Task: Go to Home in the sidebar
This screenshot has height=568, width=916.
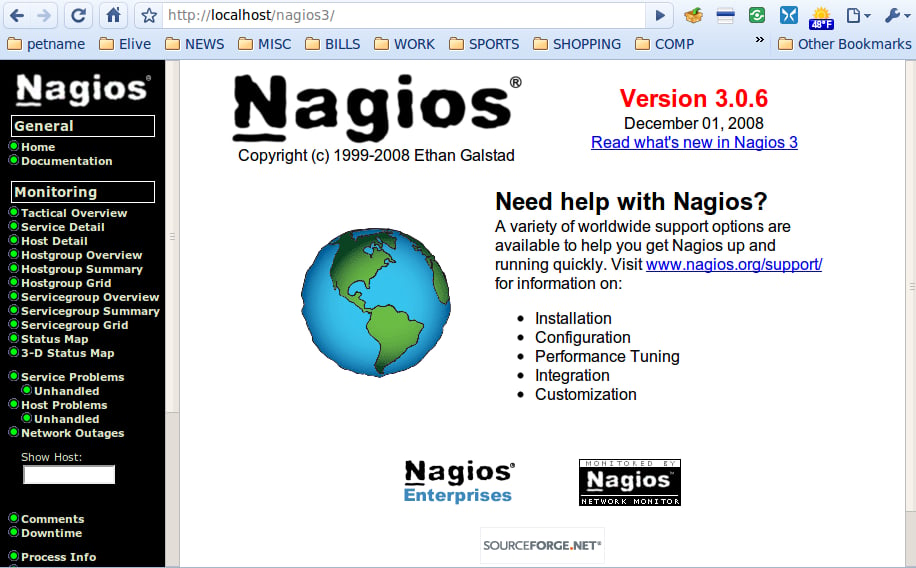Action: (x=38, y=147)
